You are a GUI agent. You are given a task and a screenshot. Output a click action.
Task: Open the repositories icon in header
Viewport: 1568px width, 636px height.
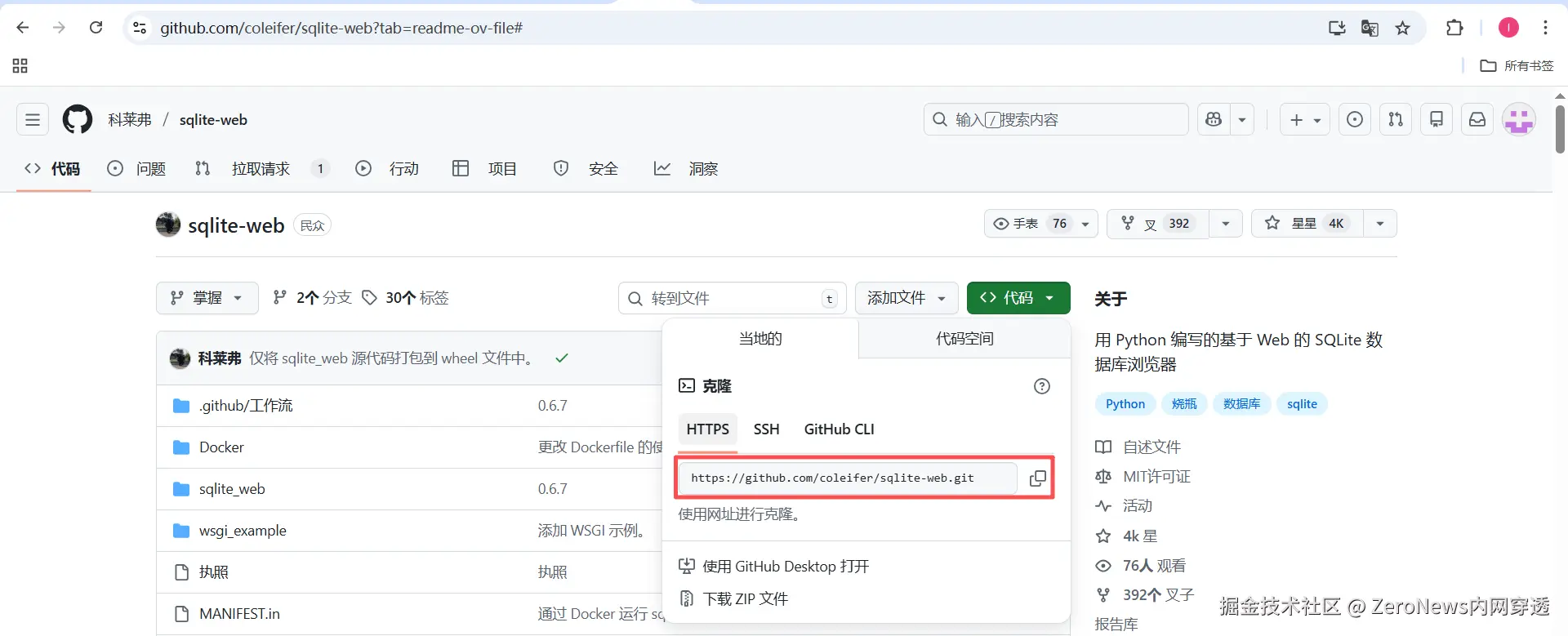tap(1437, 120)
